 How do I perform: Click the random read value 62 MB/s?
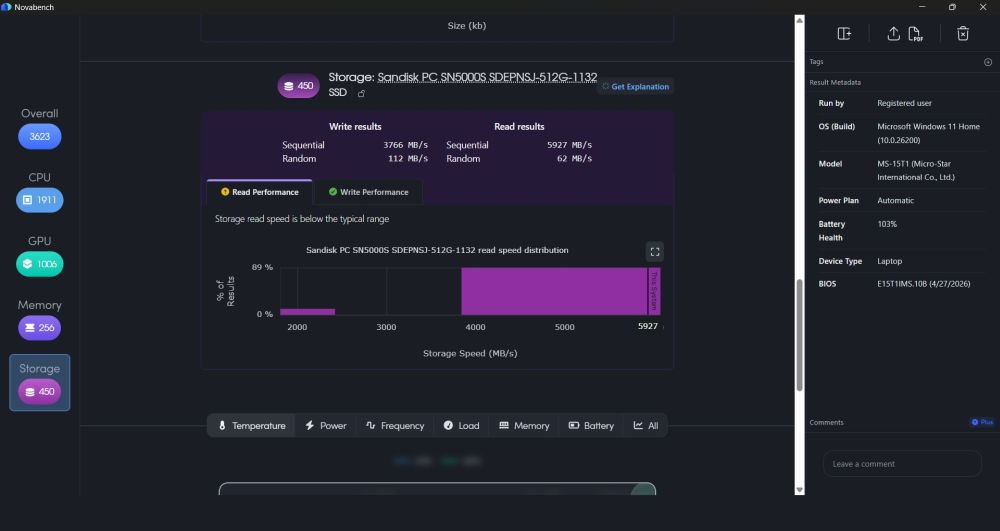[x=574, y=159]
